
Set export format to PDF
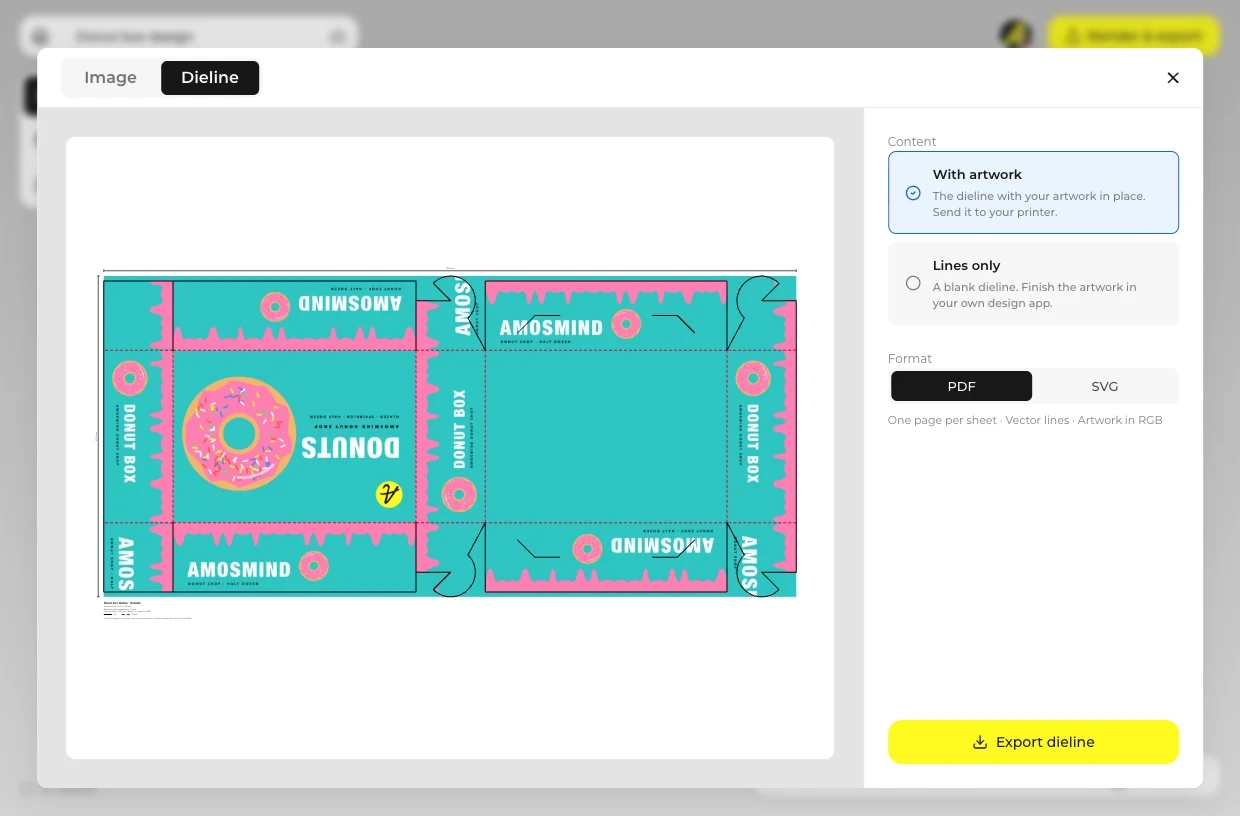pyautogui.click(x=961, y=386)
